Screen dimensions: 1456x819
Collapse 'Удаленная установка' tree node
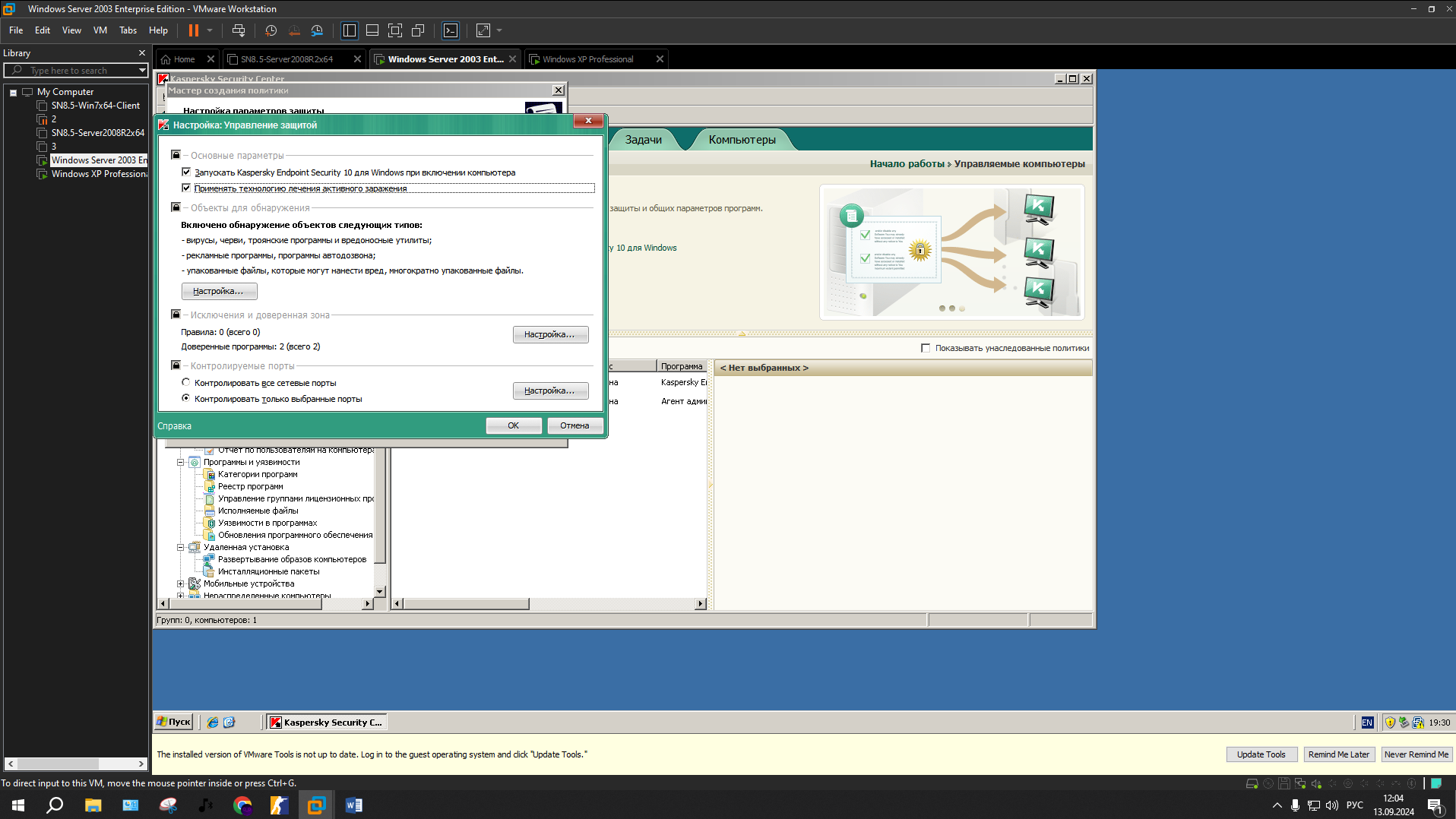click(x=181, y=547)
